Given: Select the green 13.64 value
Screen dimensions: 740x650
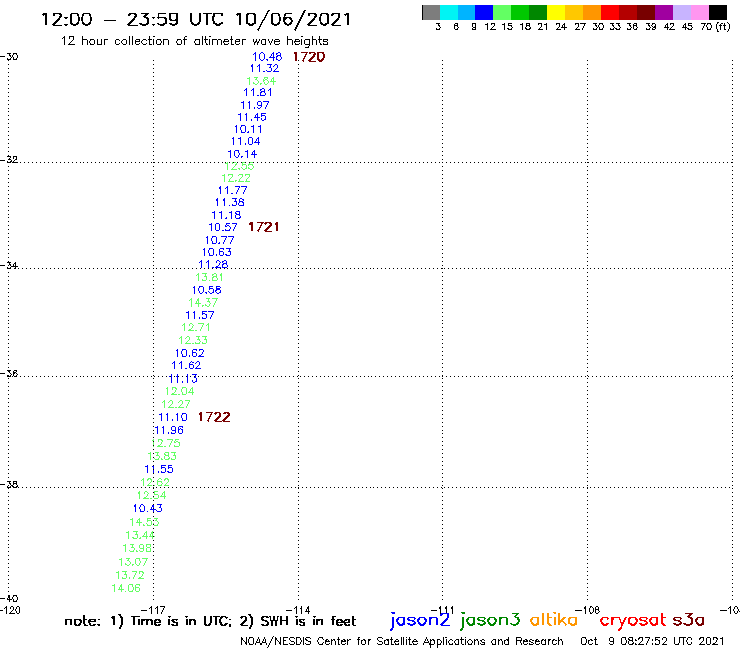Looking at the screenshot, I should pyautogui.click(x=261, y=81).
